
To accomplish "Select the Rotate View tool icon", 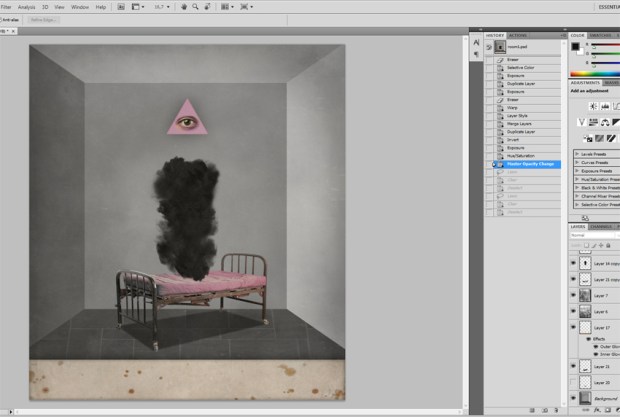I will 207,7.
